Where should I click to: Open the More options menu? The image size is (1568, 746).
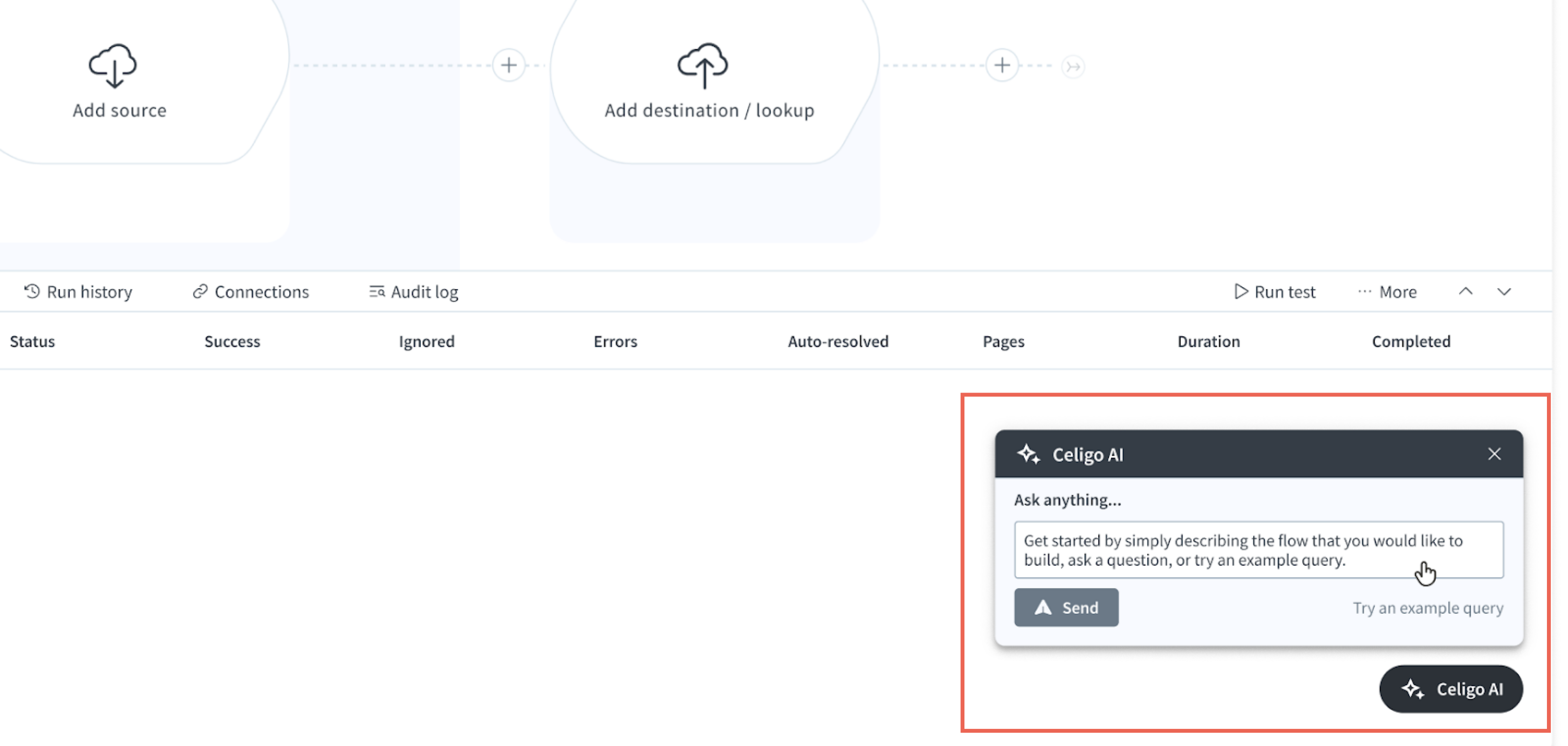pos(1387,292)
